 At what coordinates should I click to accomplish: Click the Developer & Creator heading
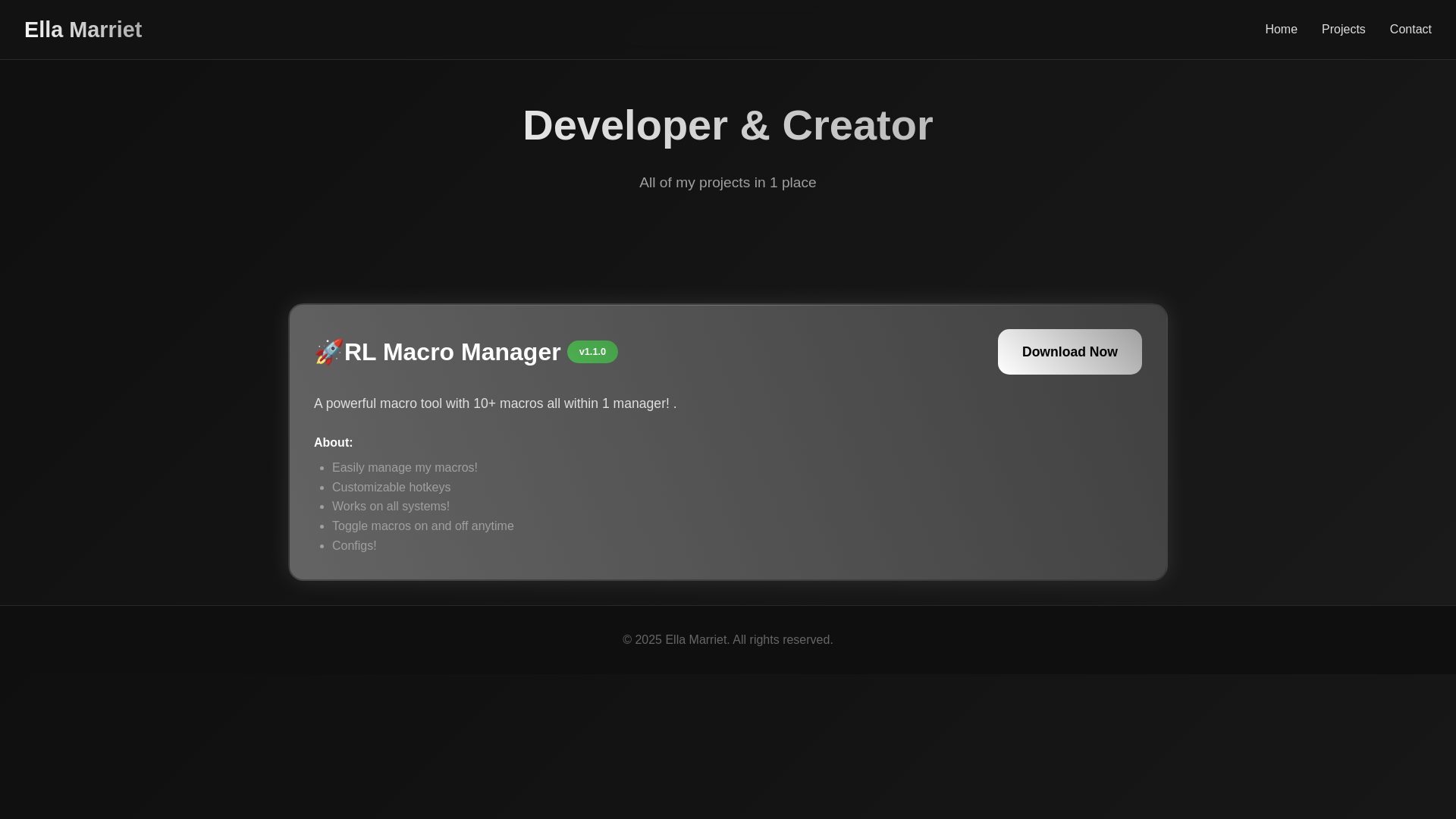coord(728,125)
